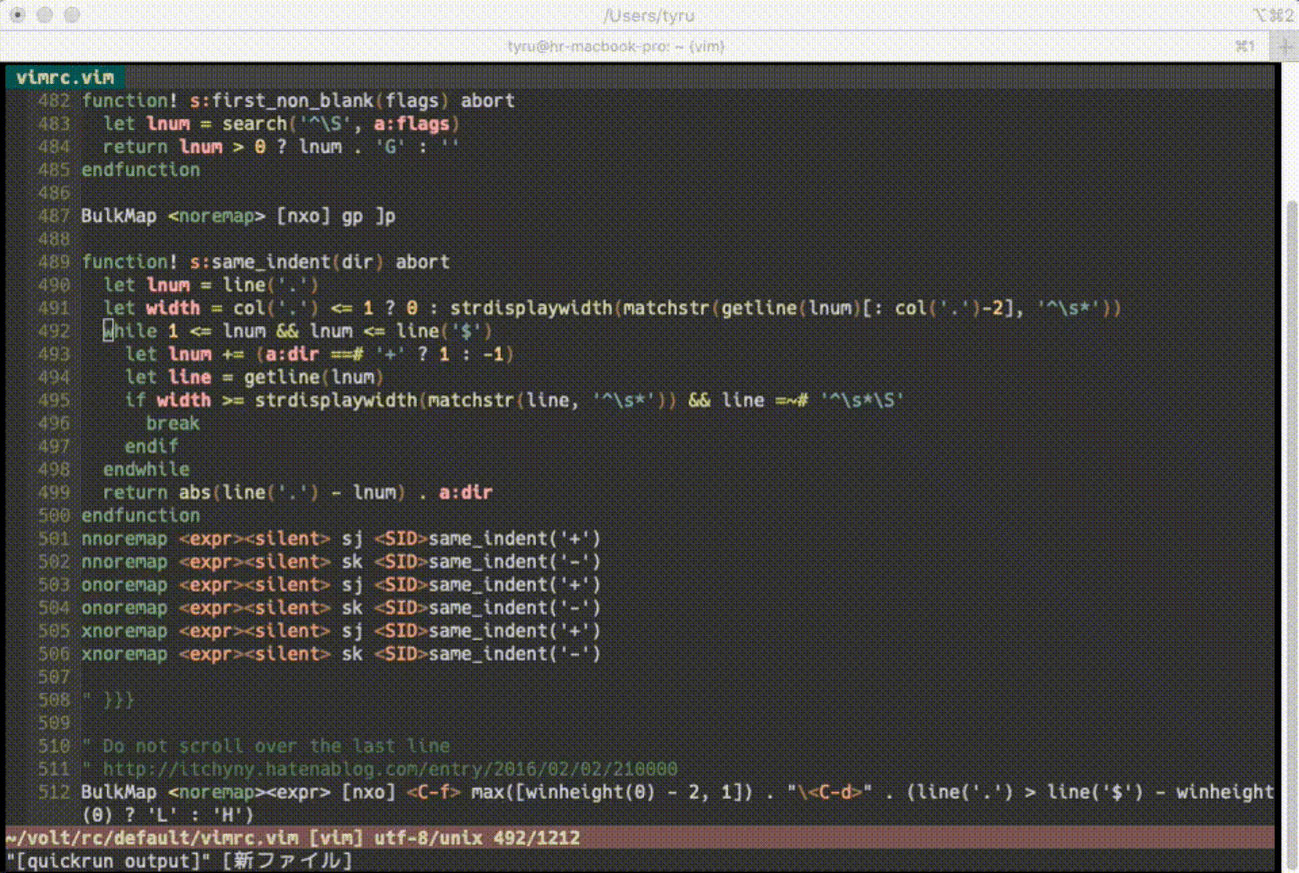Viewport: 1299px width, 873px height.
Task: Click the 'break' statement on line 496
Action: pos(172,423)
